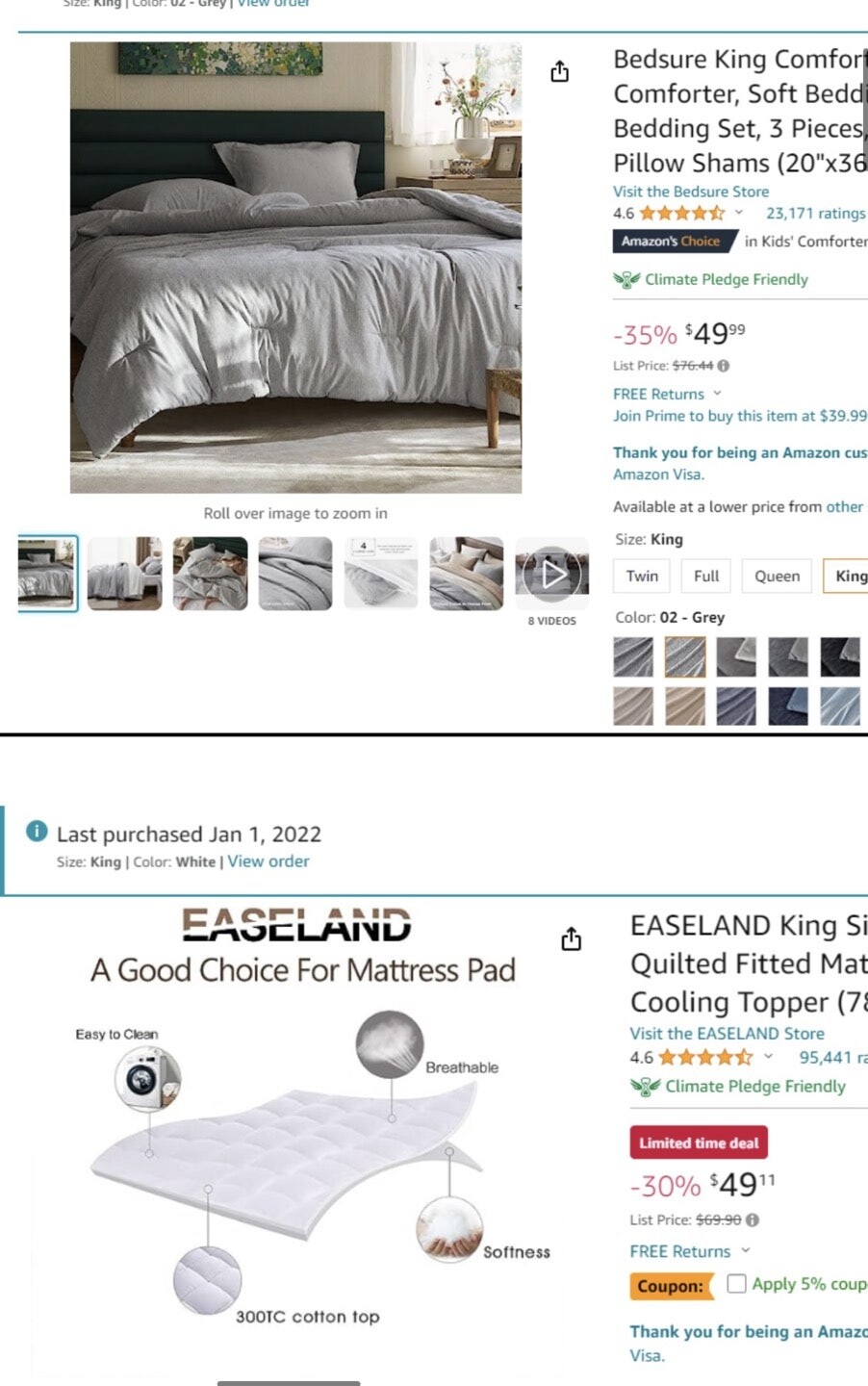The height and width of the screenshot is (1386, 868).
Task: Open List Price info icon for $76.44
Action: 724,366
